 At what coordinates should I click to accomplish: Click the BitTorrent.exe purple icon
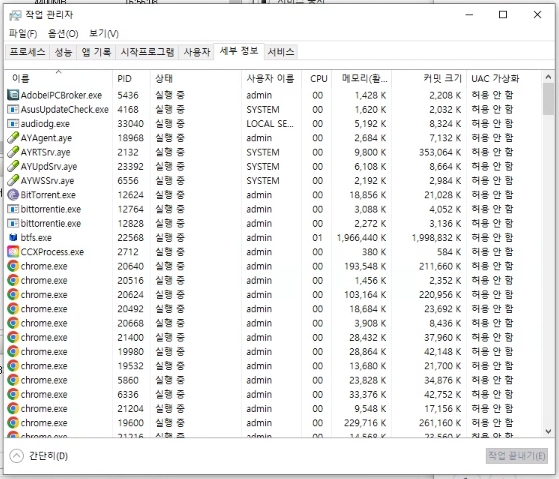13,195
